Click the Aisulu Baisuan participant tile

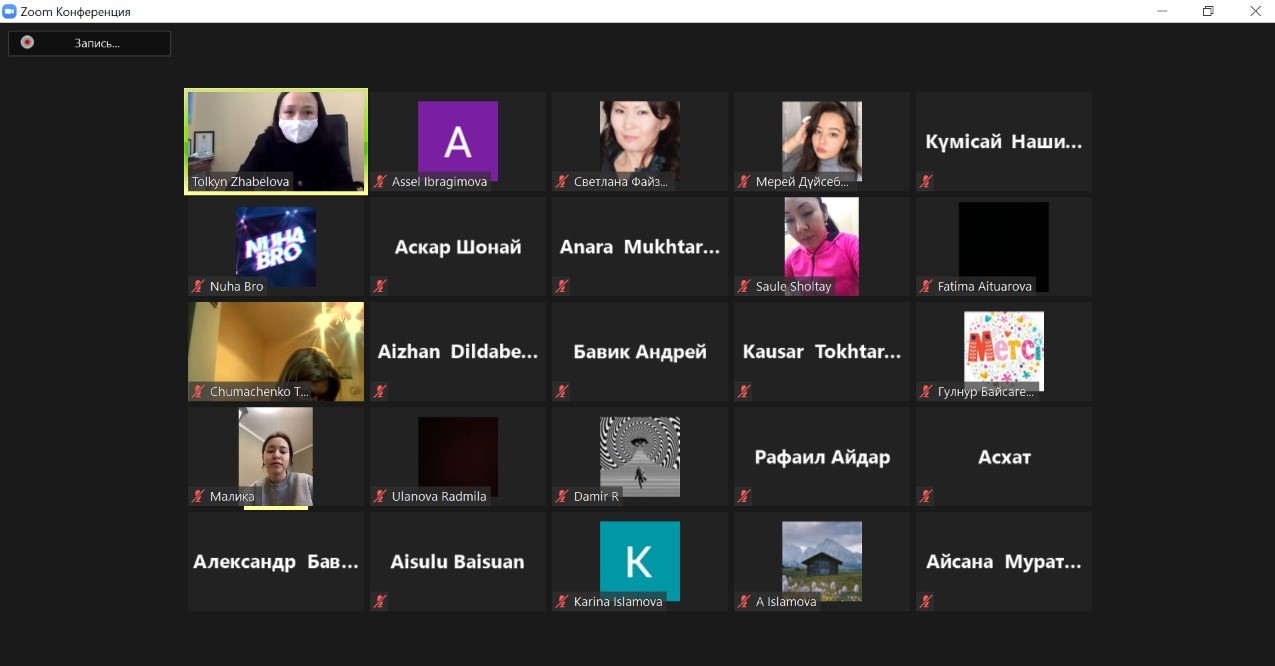point(458,561)
